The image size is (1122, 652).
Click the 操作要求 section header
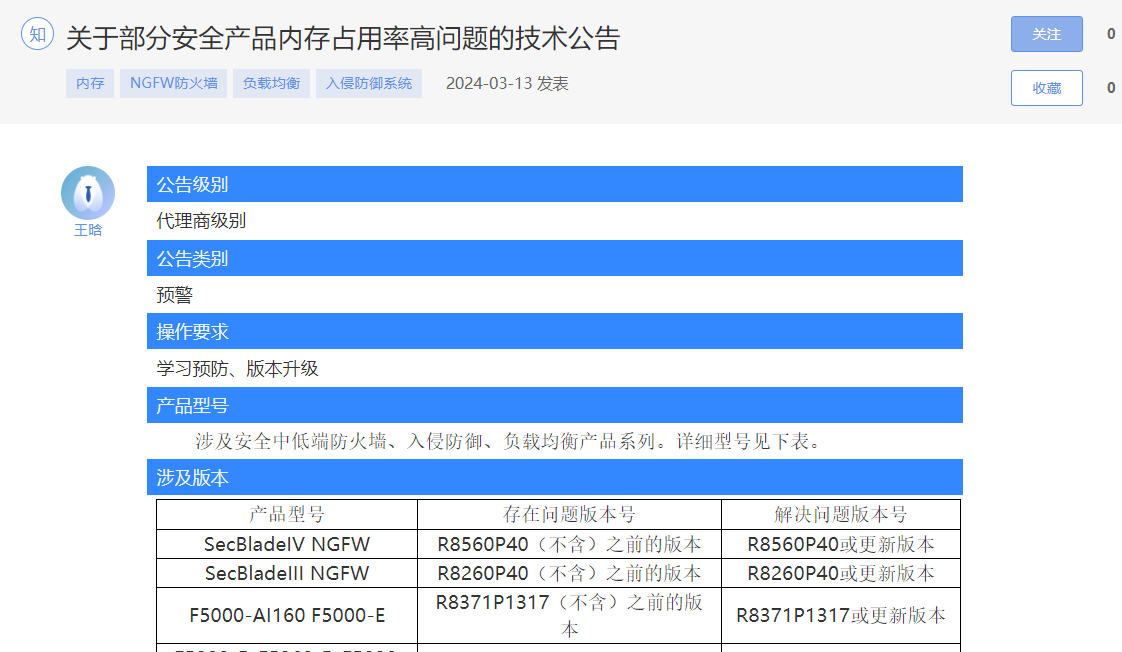(x=555, y=331)
